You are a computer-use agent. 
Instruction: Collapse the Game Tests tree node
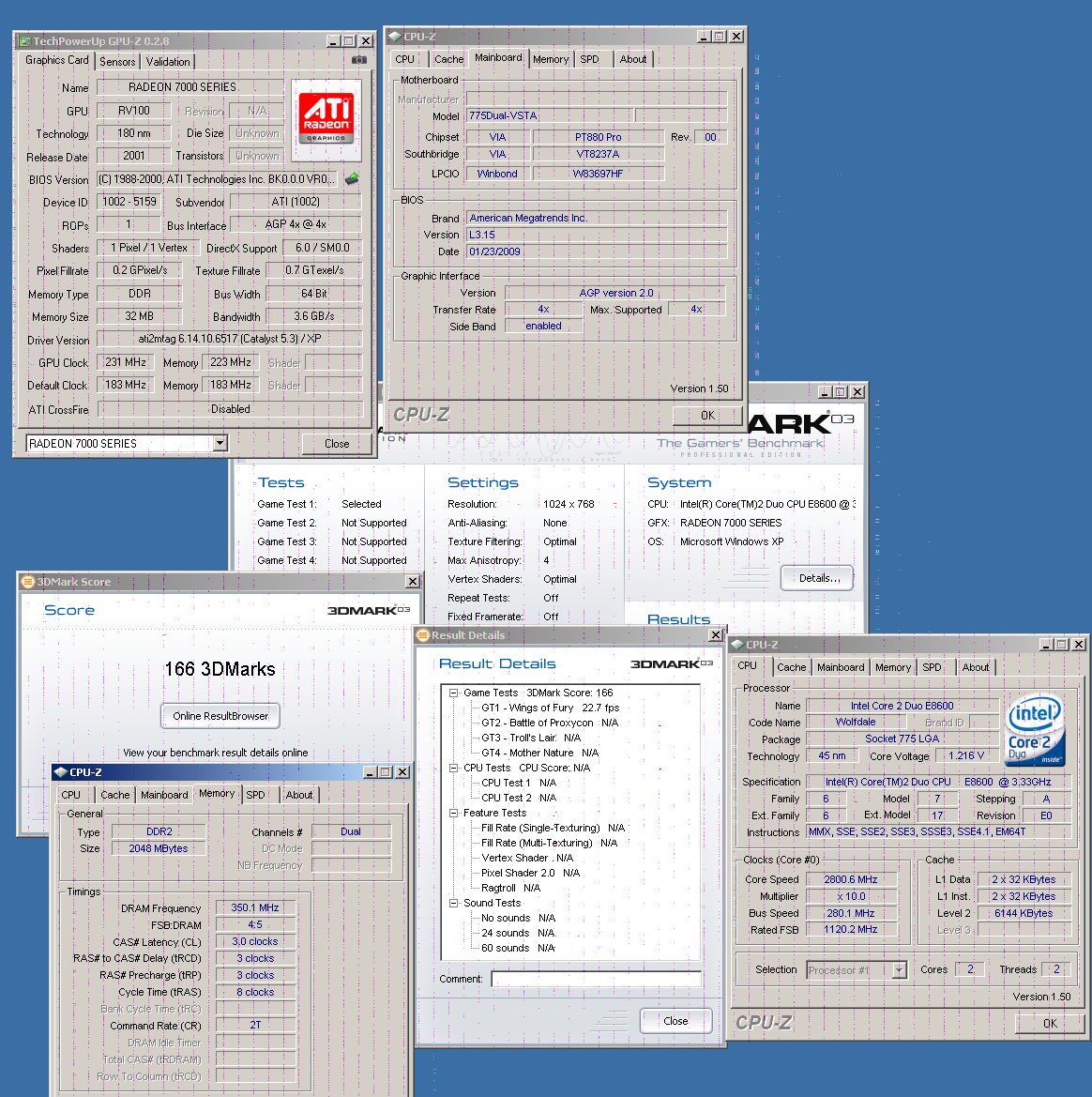453,693
